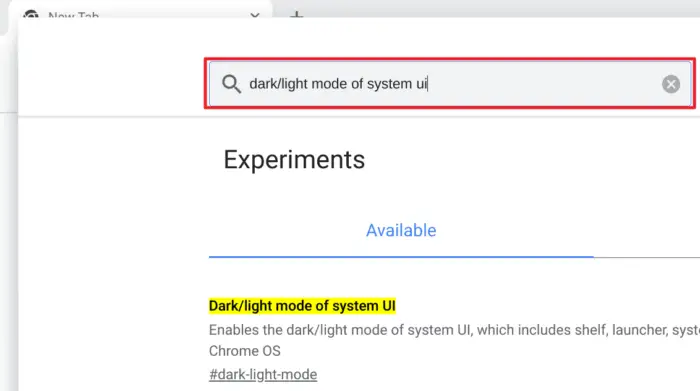Click the Chrome favicon on the New Tab tab
700x391 pixels.
pos(31,15)
